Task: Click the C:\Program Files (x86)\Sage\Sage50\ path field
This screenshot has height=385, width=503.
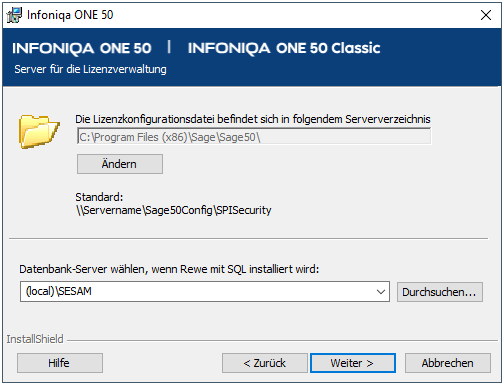Action: click(x=254, y=137)
